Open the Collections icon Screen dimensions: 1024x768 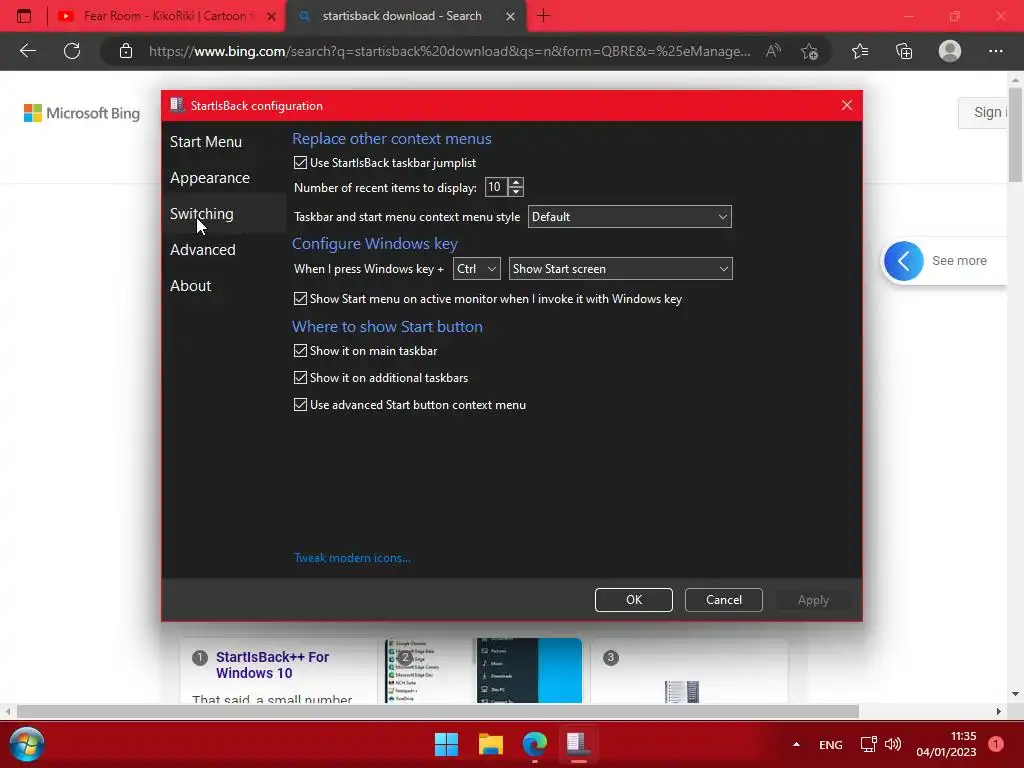[904, 51]
